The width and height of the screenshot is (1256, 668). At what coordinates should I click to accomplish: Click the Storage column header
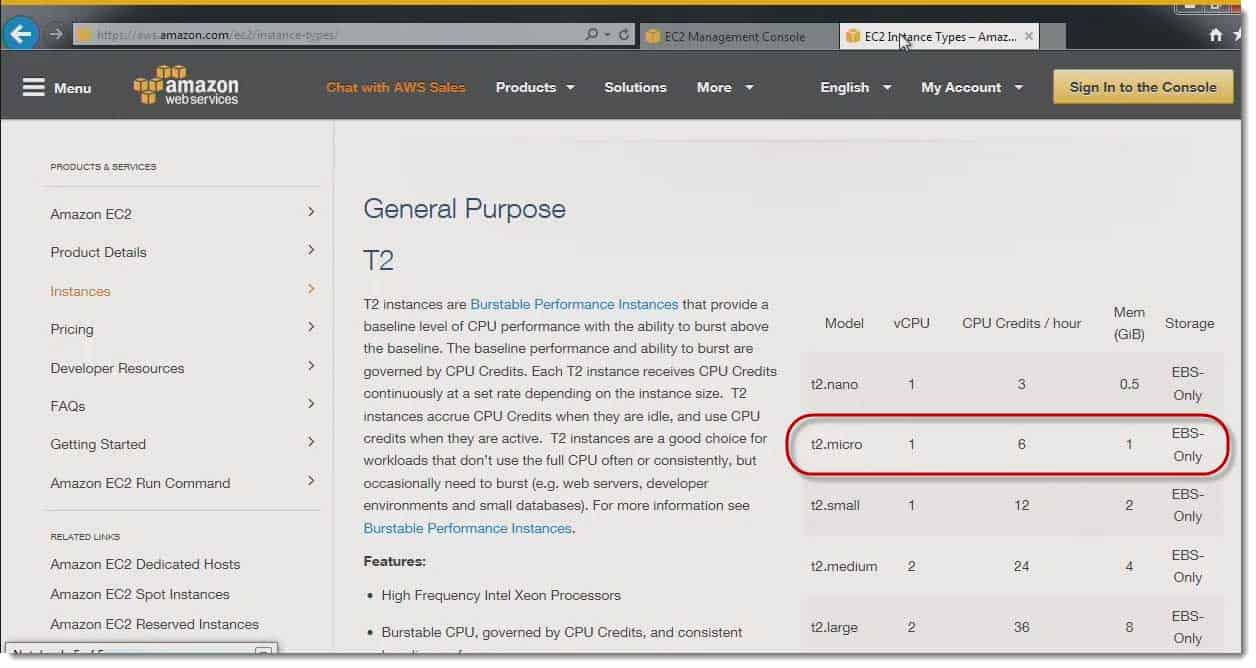click(x=1189, y=323)
